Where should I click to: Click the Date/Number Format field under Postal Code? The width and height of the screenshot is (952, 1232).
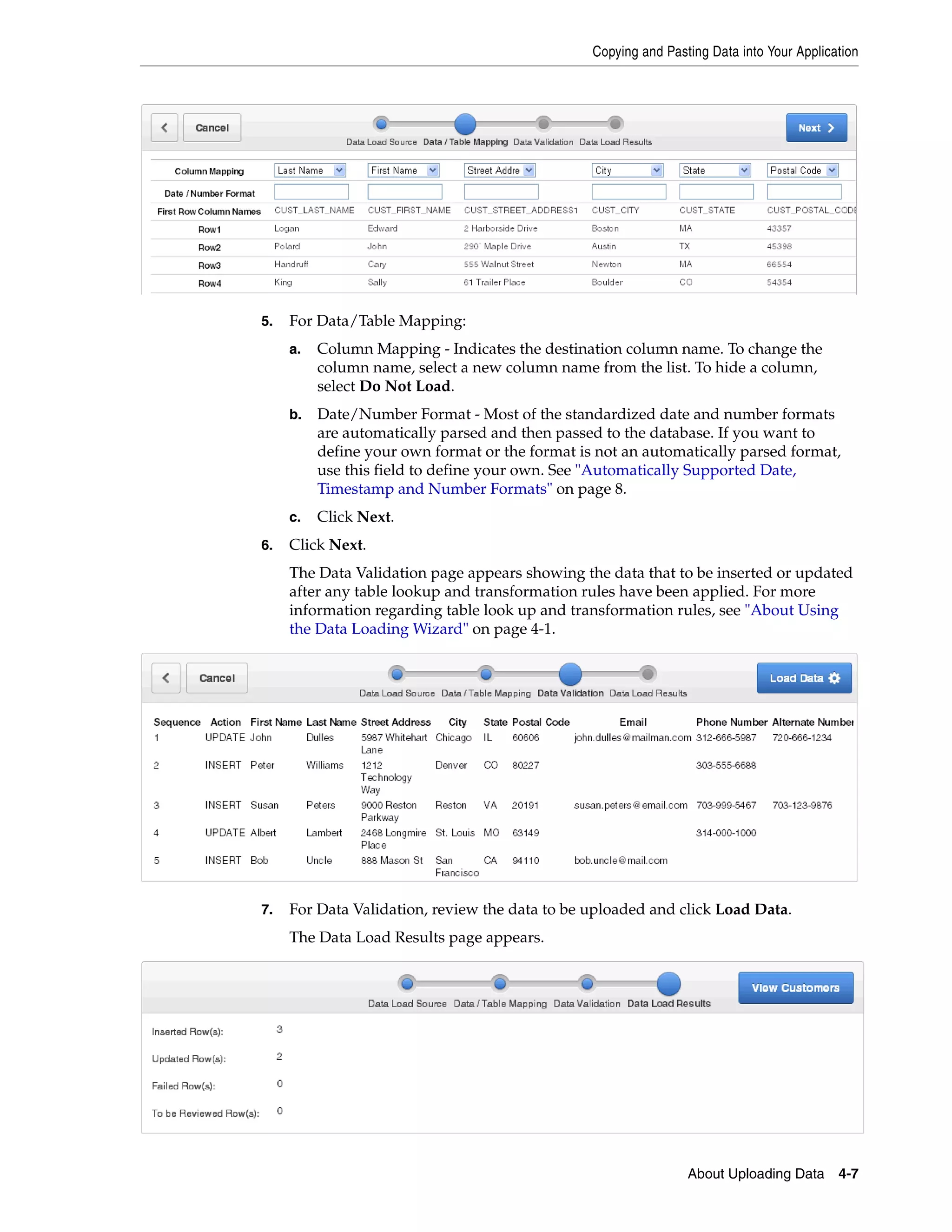[804, 192]
